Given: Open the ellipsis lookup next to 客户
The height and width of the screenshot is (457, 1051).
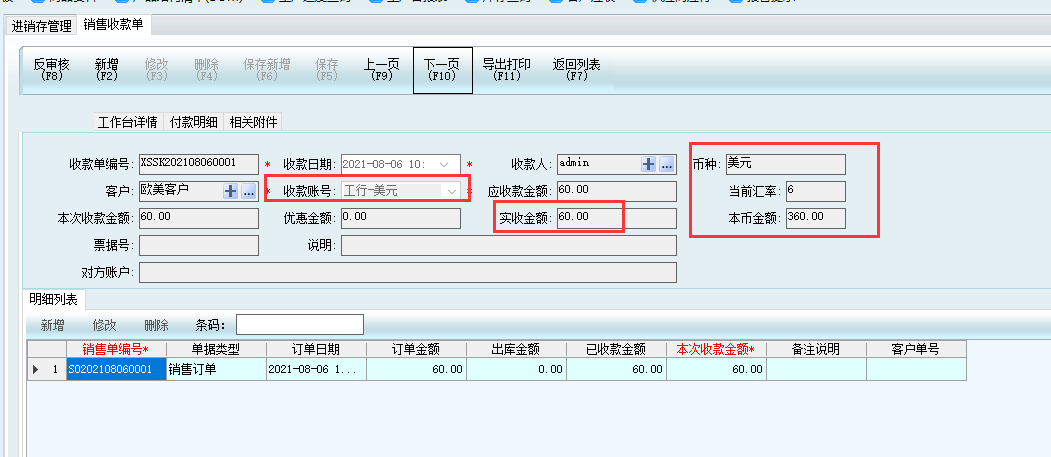Looking at the screenshot, I should coord(249,191).
